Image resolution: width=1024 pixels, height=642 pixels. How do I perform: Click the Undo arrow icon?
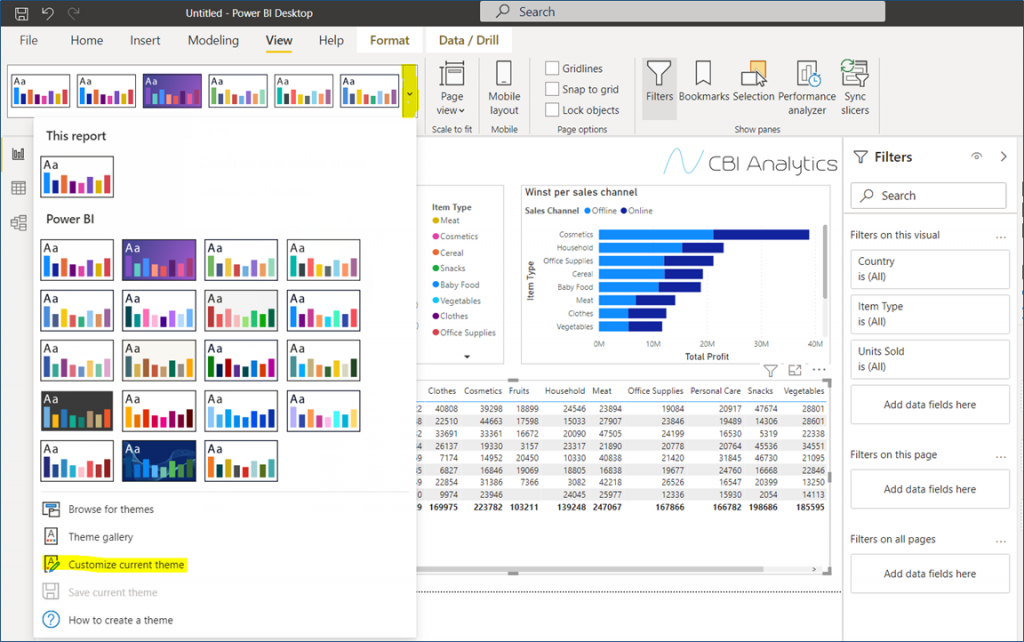(48, 12)
